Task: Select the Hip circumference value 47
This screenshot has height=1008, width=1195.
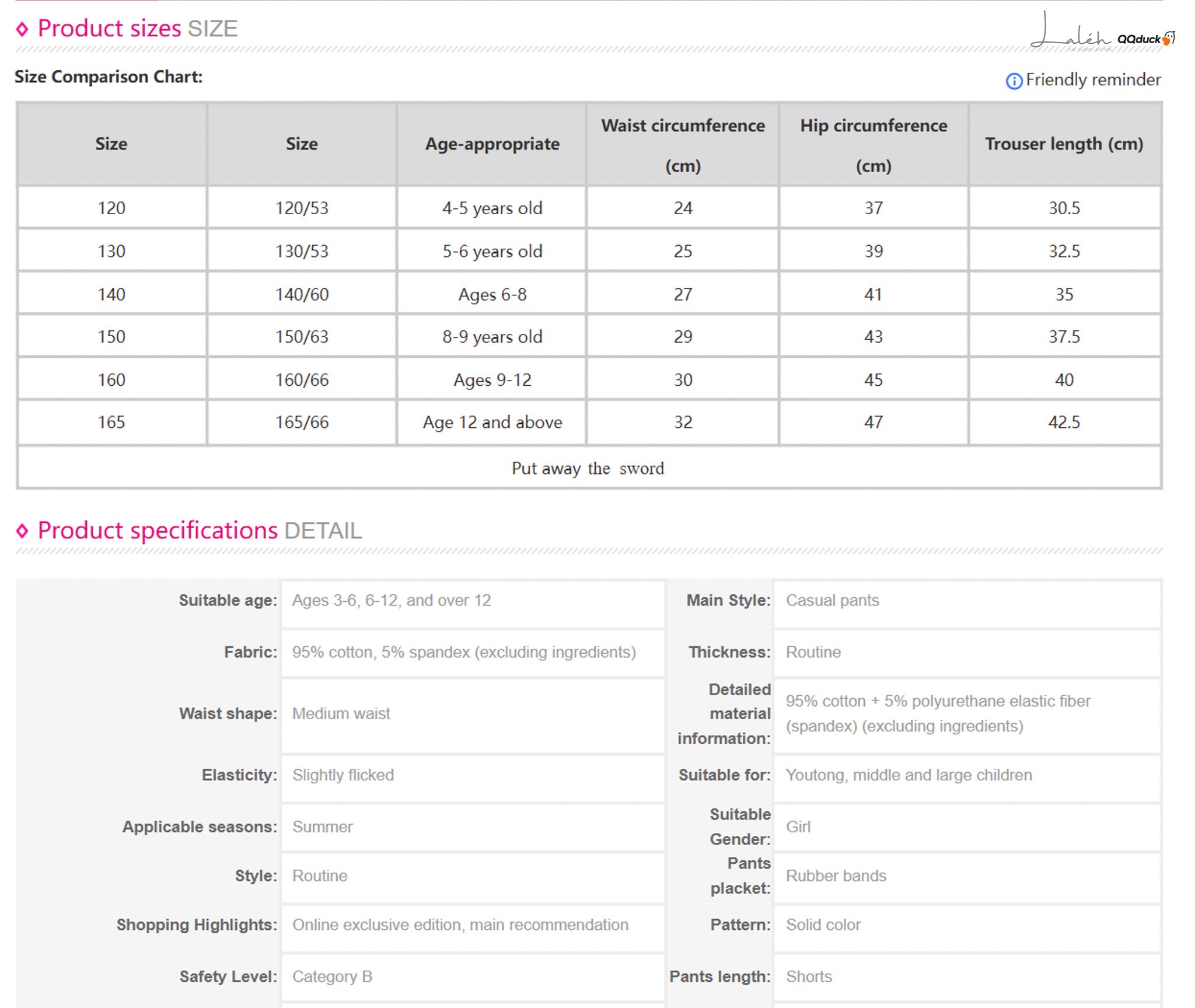Action: pos(873,422)
